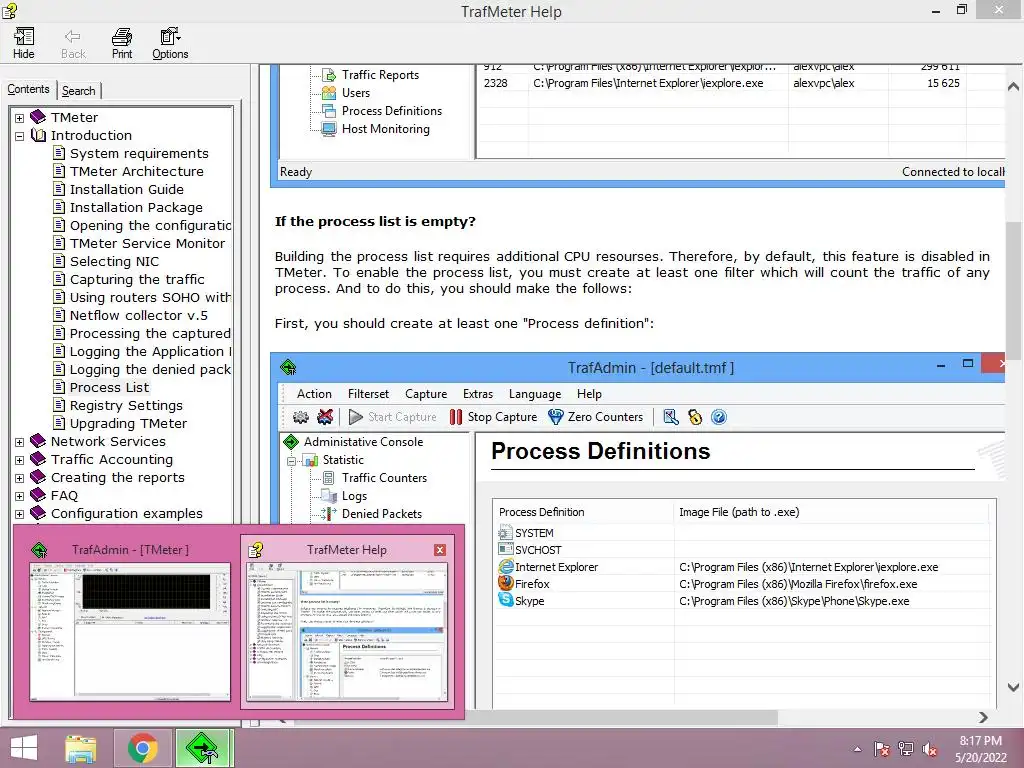Viewport: 1024px width, 768px height.
Task: Collapse the Statistic tree node
Action: click(291, 460)
